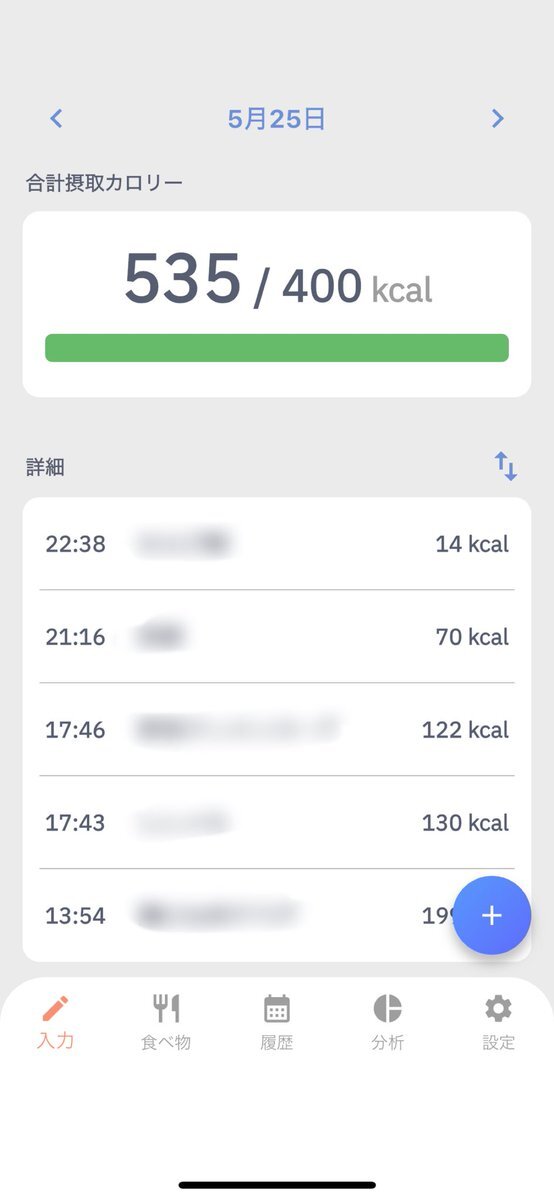
Task: Open the 17:43 entry with 130 kcal
Action: click(277, 823)
